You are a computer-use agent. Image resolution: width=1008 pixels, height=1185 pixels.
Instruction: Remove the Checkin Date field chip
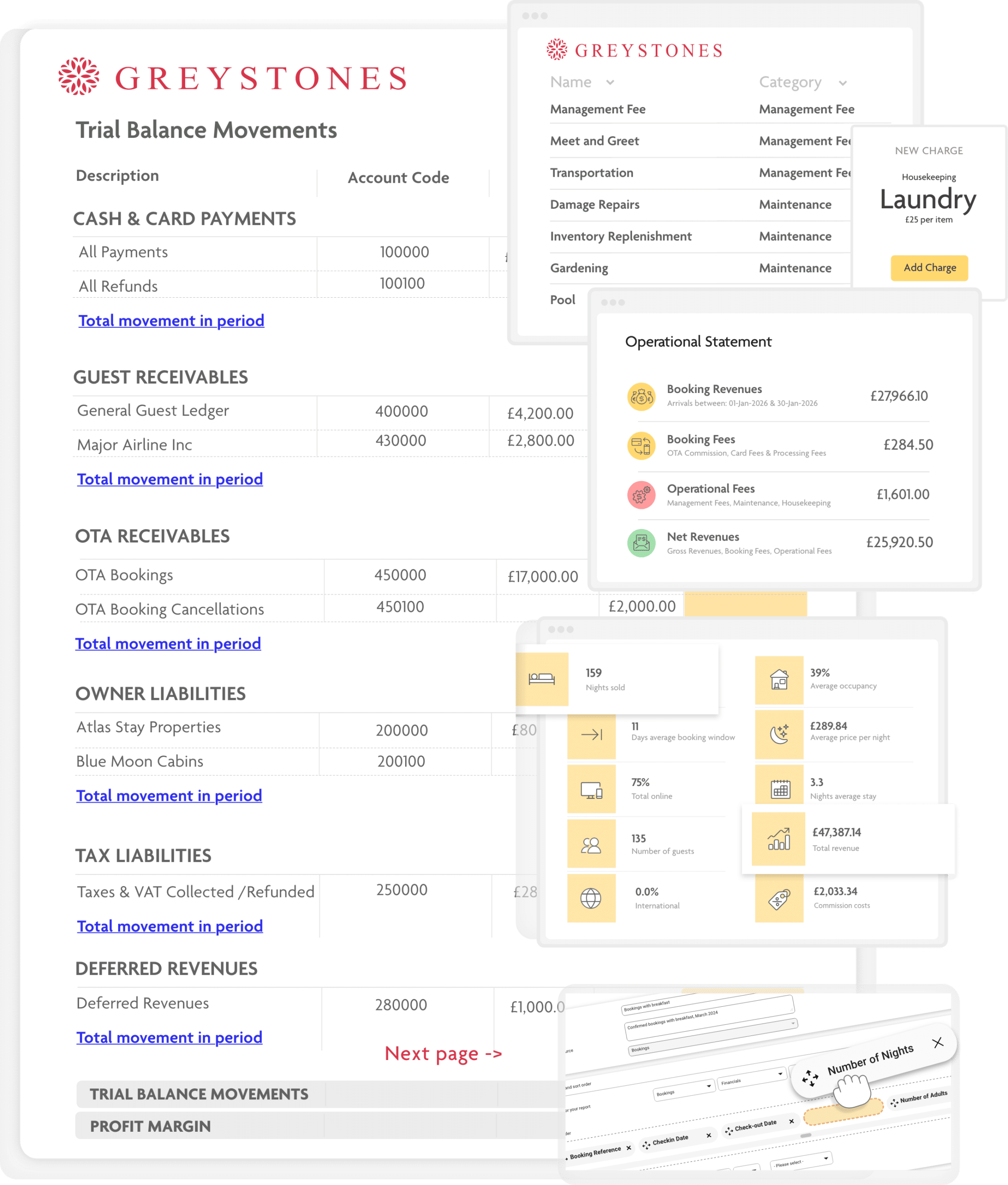tap(708, 1135)
